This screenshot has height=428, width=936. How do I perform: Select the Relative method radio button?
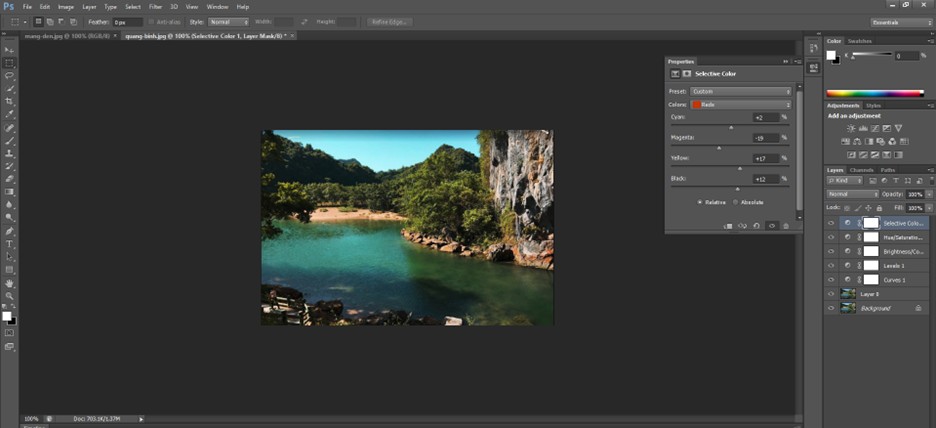click(x=700, y=202)
